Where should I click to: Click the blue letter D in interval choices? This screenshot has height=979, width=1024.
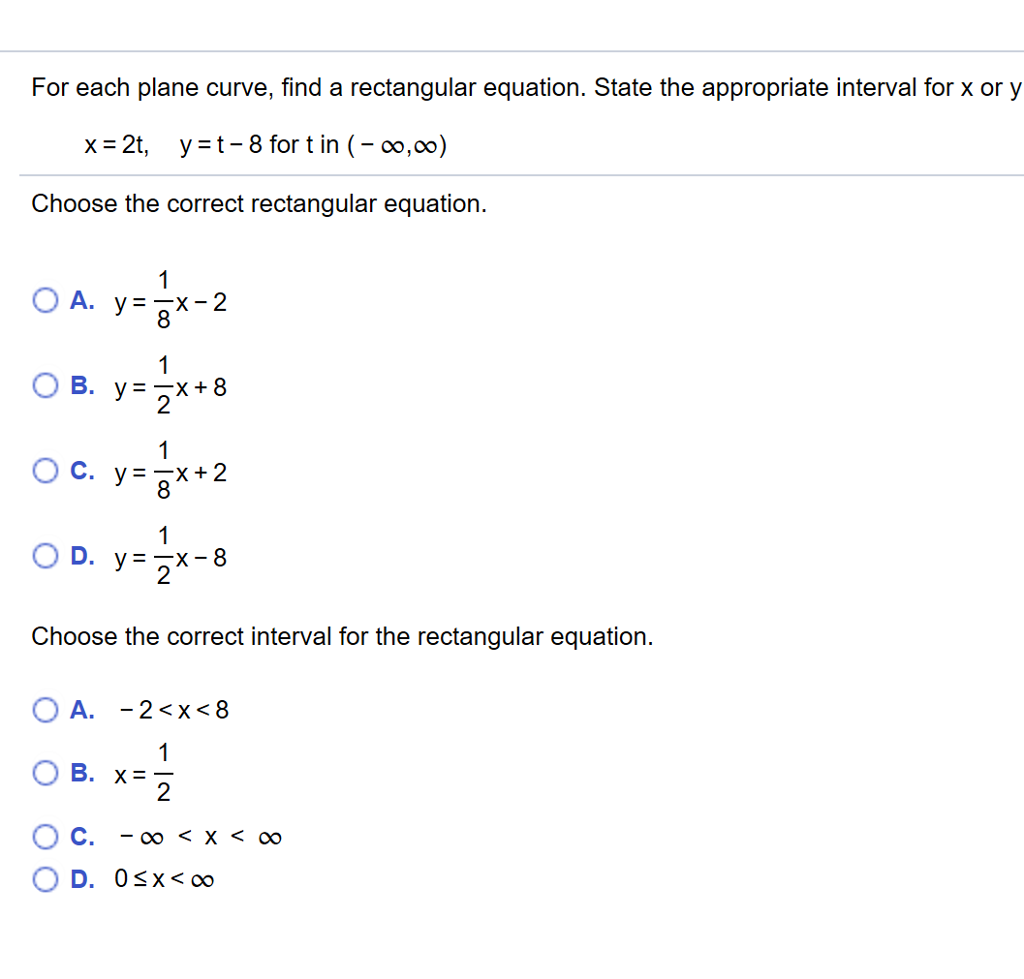tap(81, 878)
